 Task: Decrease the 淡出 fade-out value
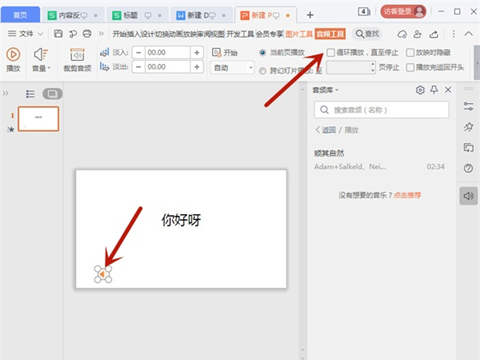(x=138, y=67)
